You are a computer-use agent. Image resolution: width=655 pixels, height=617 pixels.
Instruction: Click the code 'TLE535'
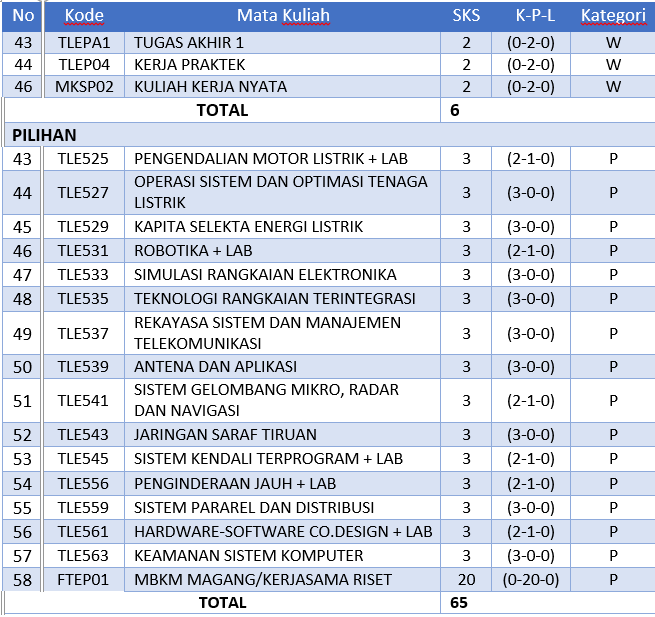(x=83, y=299)
